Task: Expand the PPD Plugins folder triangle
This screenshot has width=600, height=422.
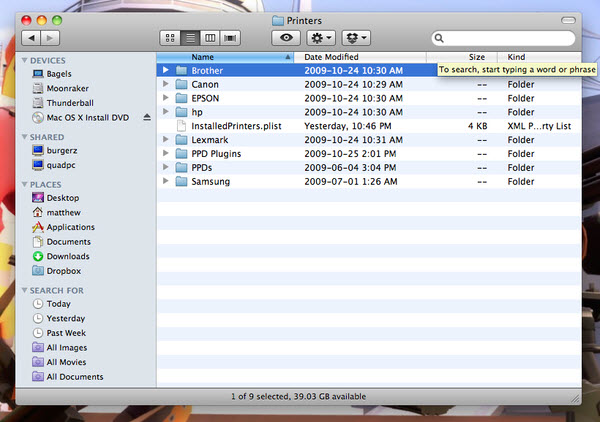Action: [x=166, y=153]
